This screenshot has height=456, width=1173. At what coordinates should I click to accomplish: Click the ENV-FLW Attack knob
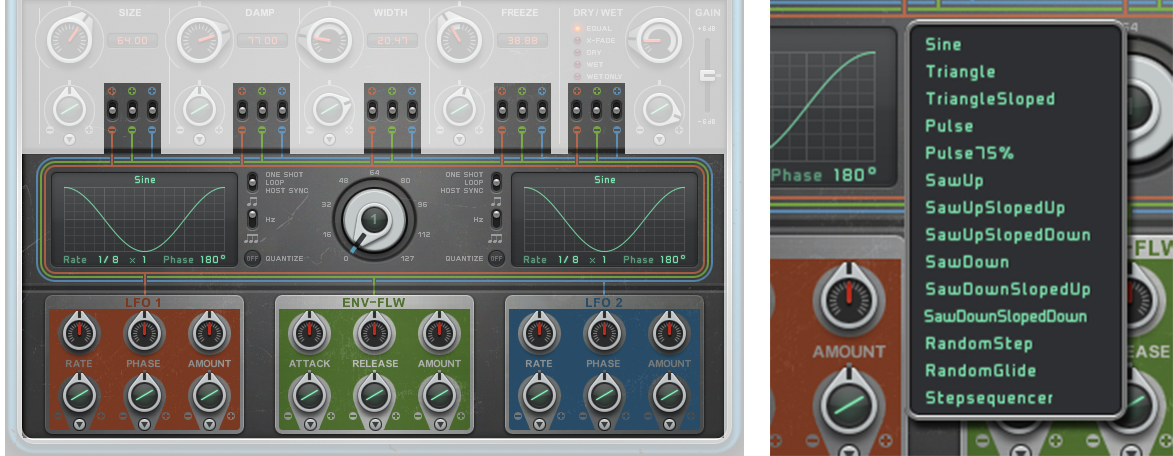pyautogui.click(x=309, y=331)
